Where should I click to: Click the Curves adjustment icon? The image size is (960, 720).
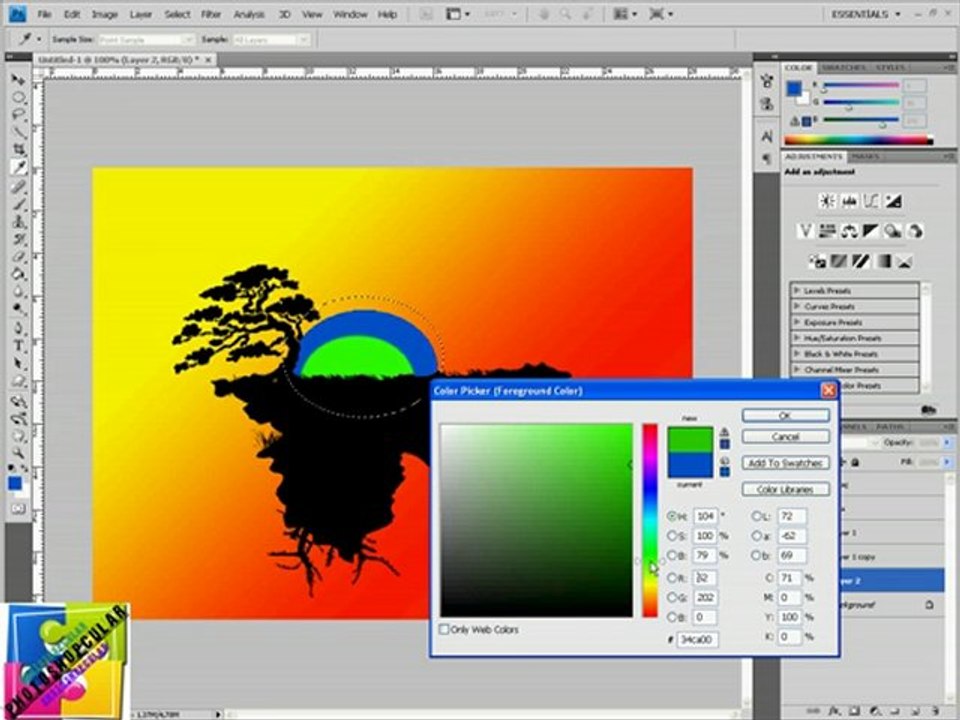tap(871, 201)
